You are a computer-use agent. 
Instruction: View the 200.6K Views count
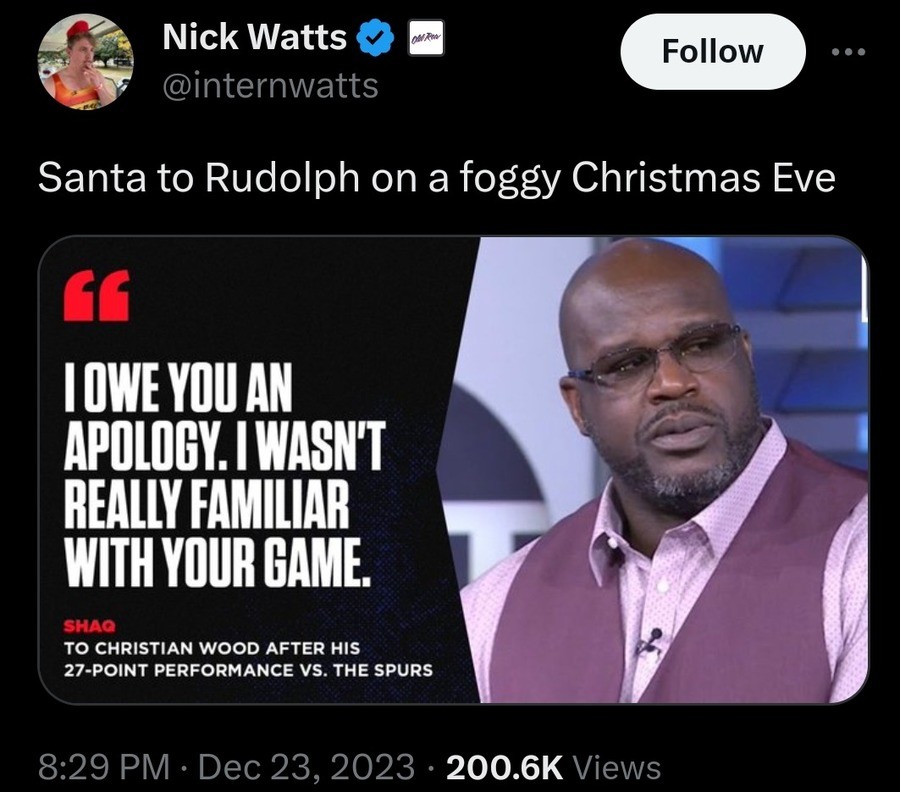553,768
